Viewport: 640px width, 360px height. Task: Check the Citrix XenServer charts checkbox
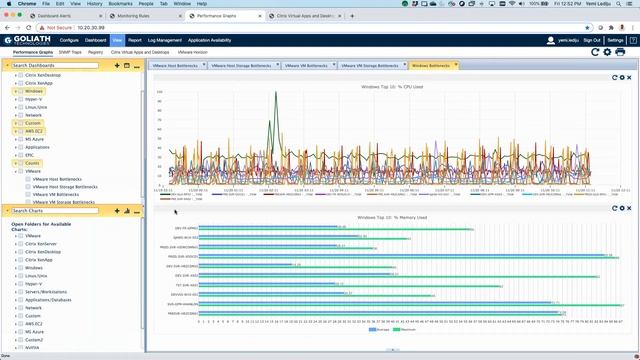21,244
